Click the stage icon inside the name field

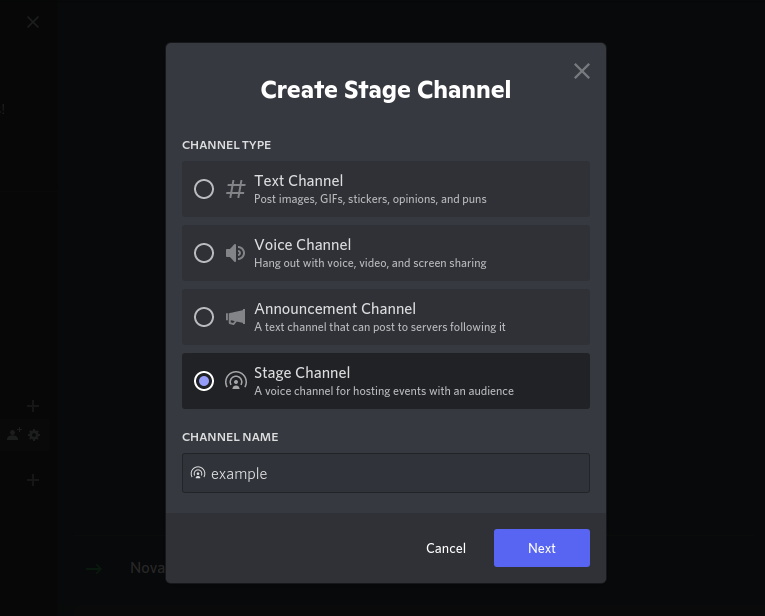pyautogui.click(x=198, y=473)
